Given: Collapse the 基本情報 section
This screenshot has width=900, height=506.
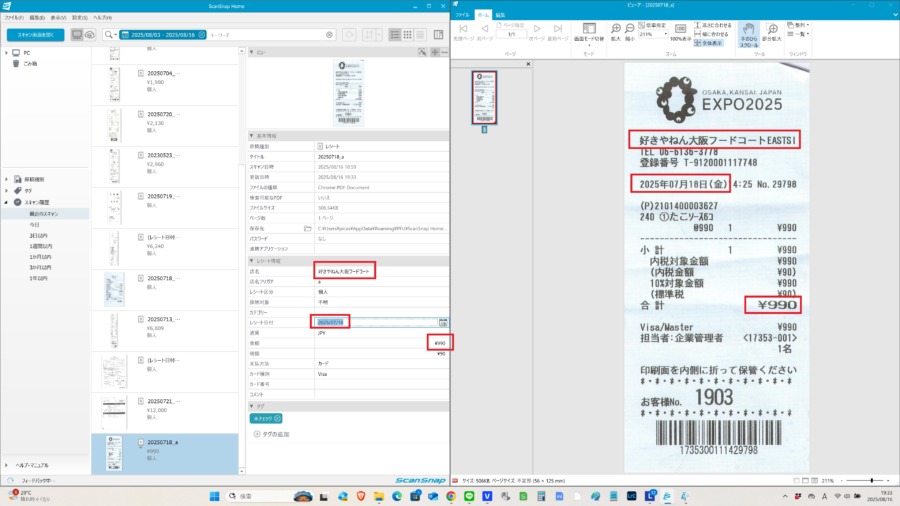Looking at the screenshot, I should [x=251, y=136].
